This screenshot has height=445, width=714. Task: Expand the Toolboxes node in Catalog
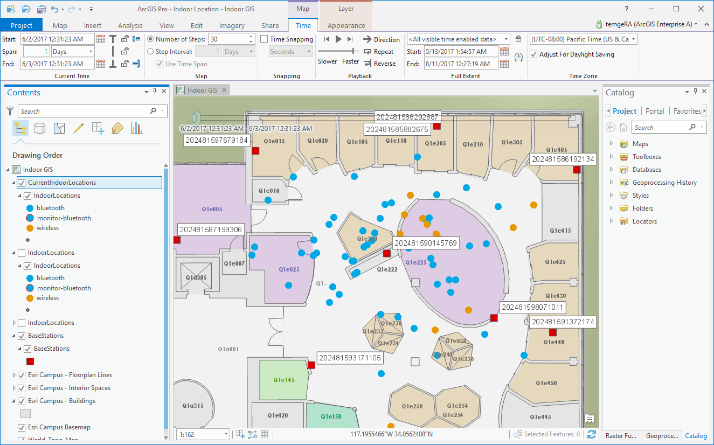click(x=612, y=157)
